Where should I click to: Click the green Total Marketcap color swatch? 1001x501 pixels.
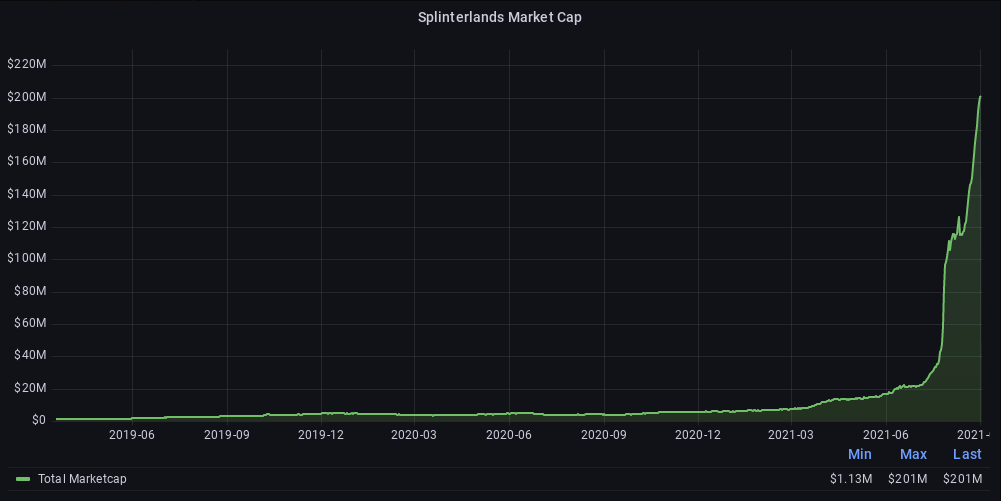pyautogui.click(x=23, y=479)
